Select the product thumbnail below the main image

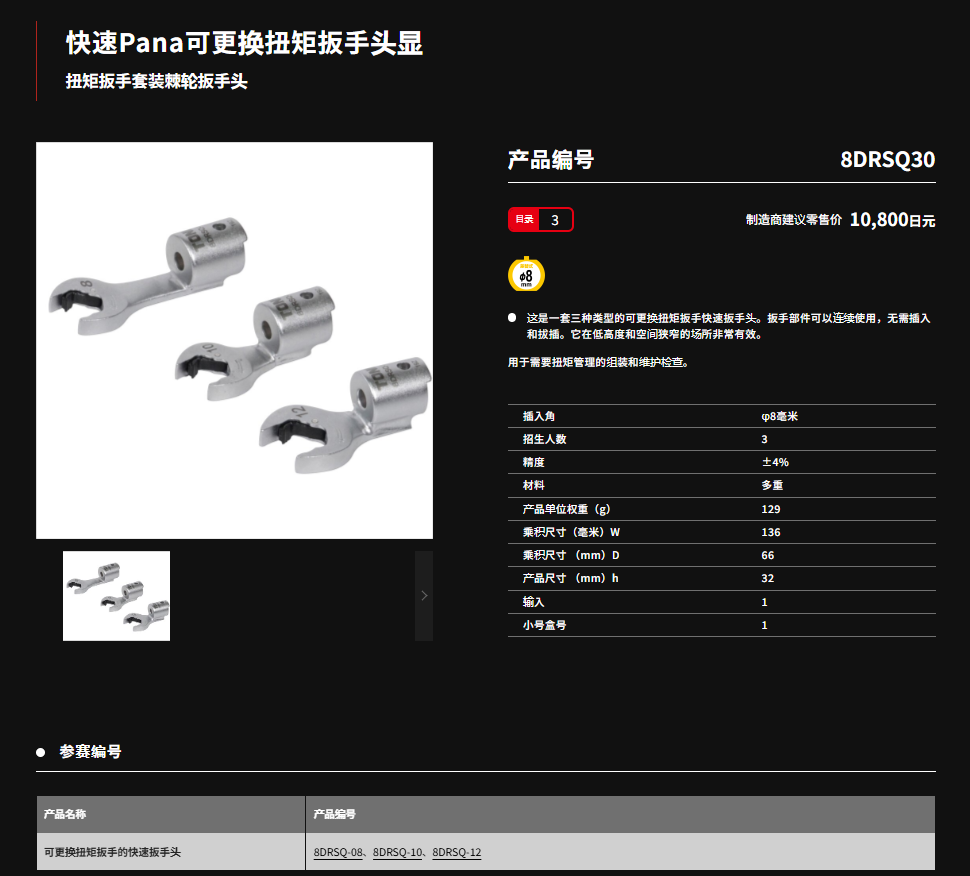[x=116, y=595]
